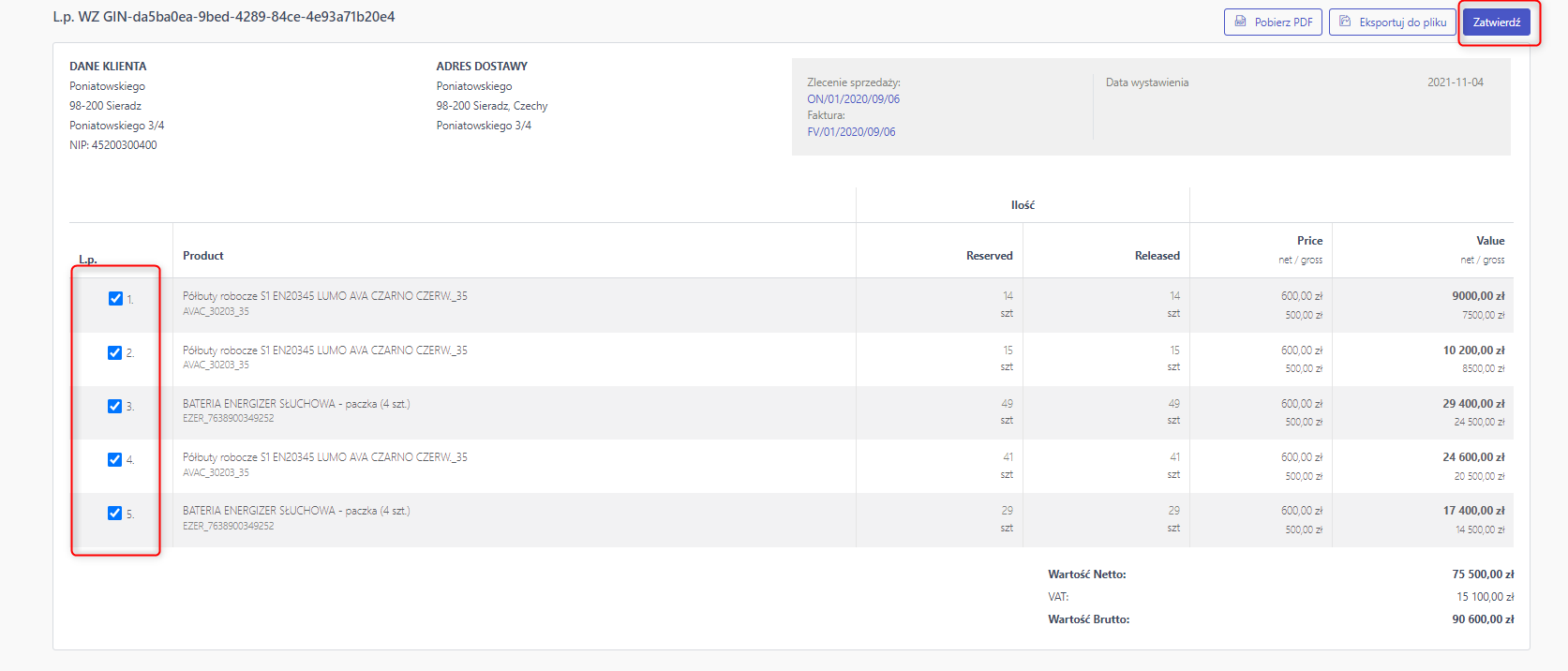Click the Reserved column header

tap(990, 256)
